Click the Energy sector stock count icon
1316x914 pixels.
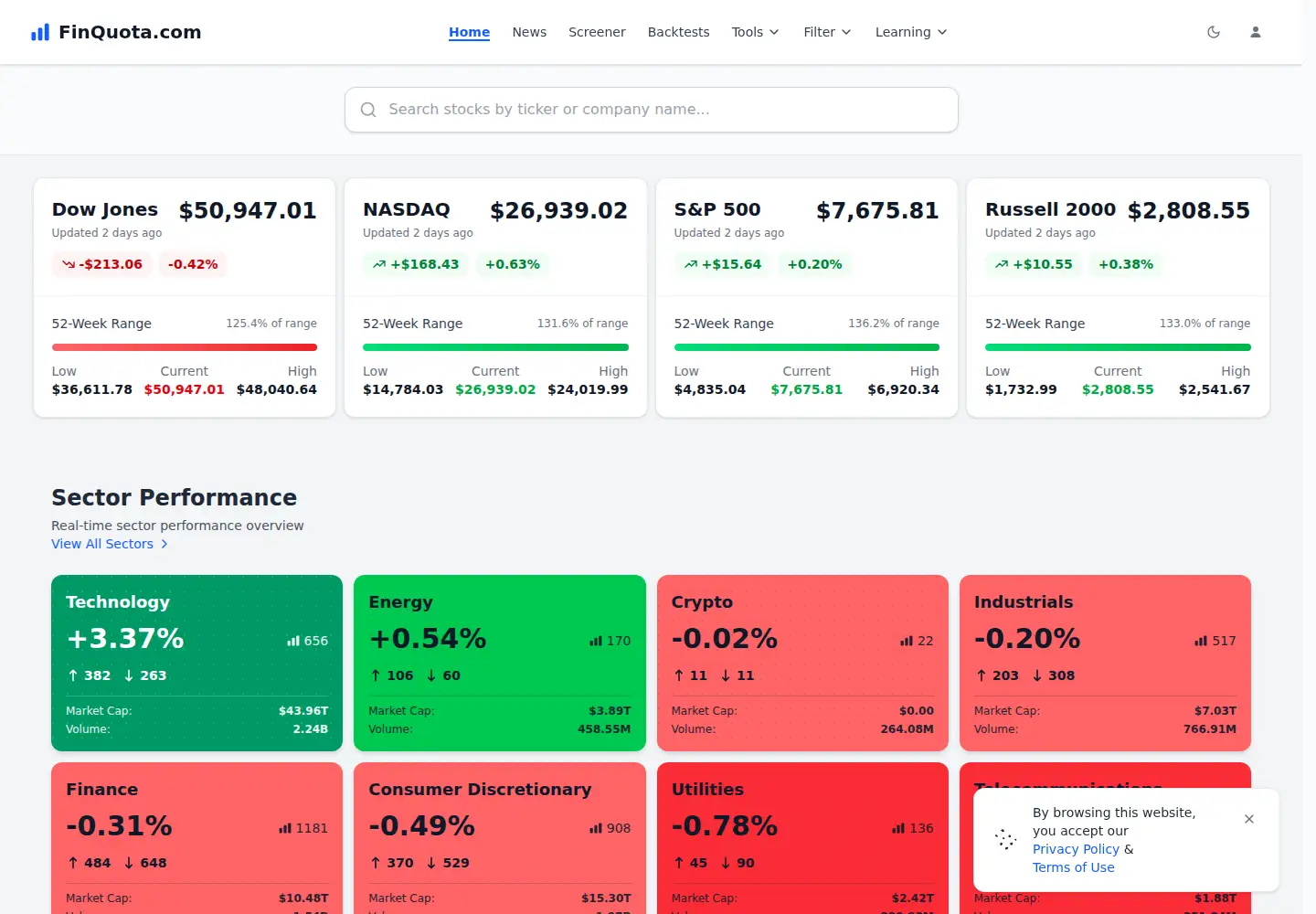pos(596,641)
